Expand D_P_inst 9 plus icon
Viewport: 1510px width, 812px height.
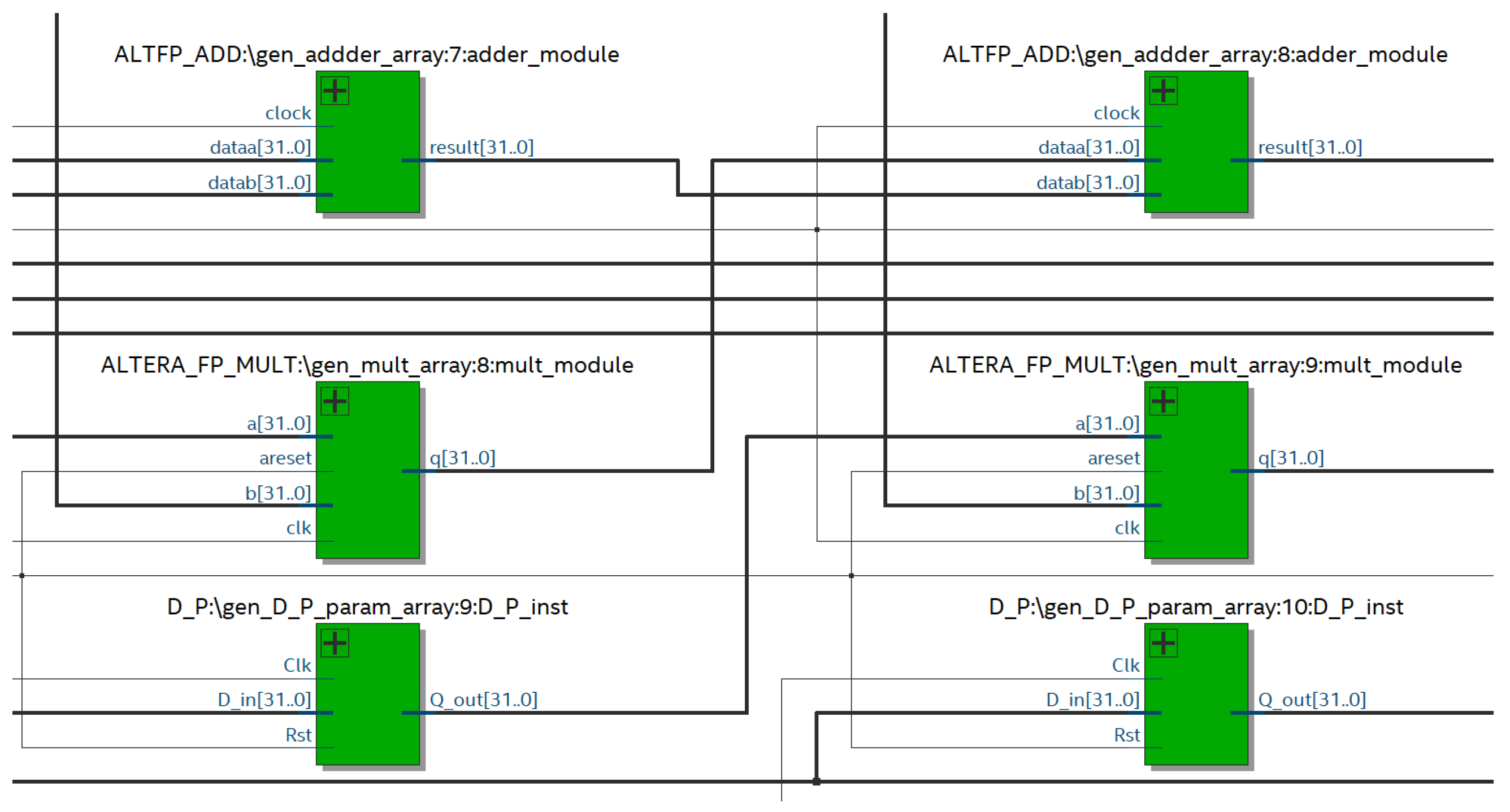click(x=335, y=643)
